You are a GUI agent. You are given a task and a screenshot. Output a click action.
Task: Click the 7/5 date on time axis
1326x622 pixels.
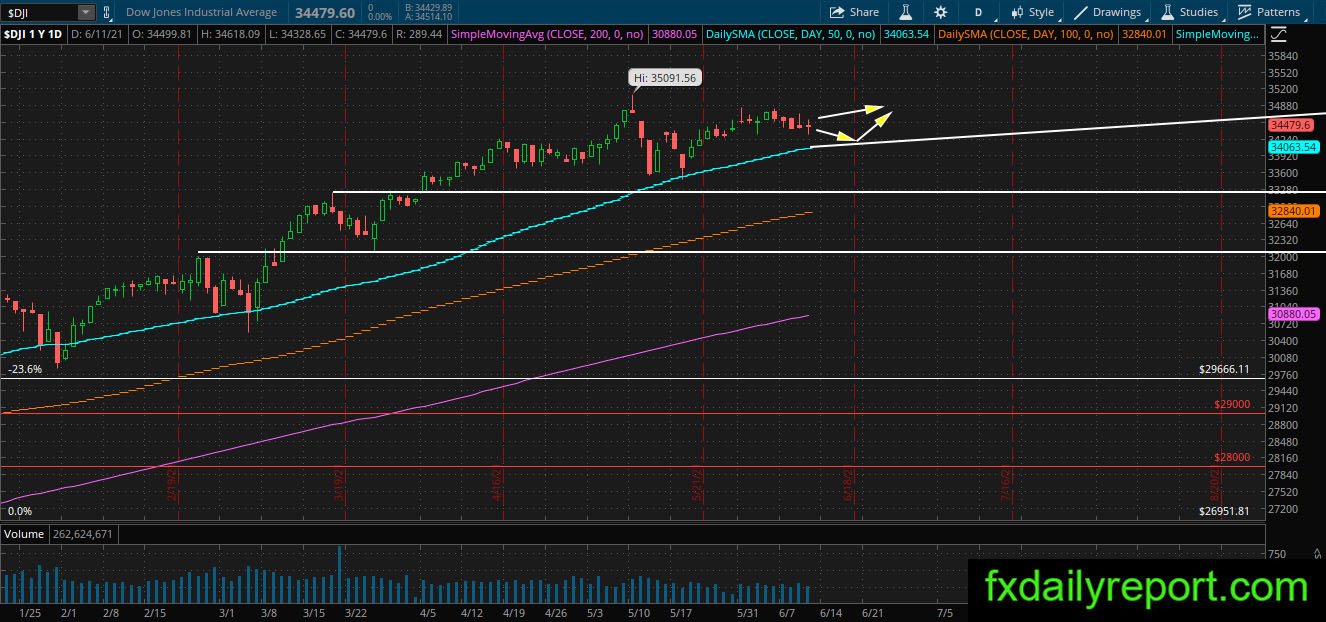(x=945, y=612)
